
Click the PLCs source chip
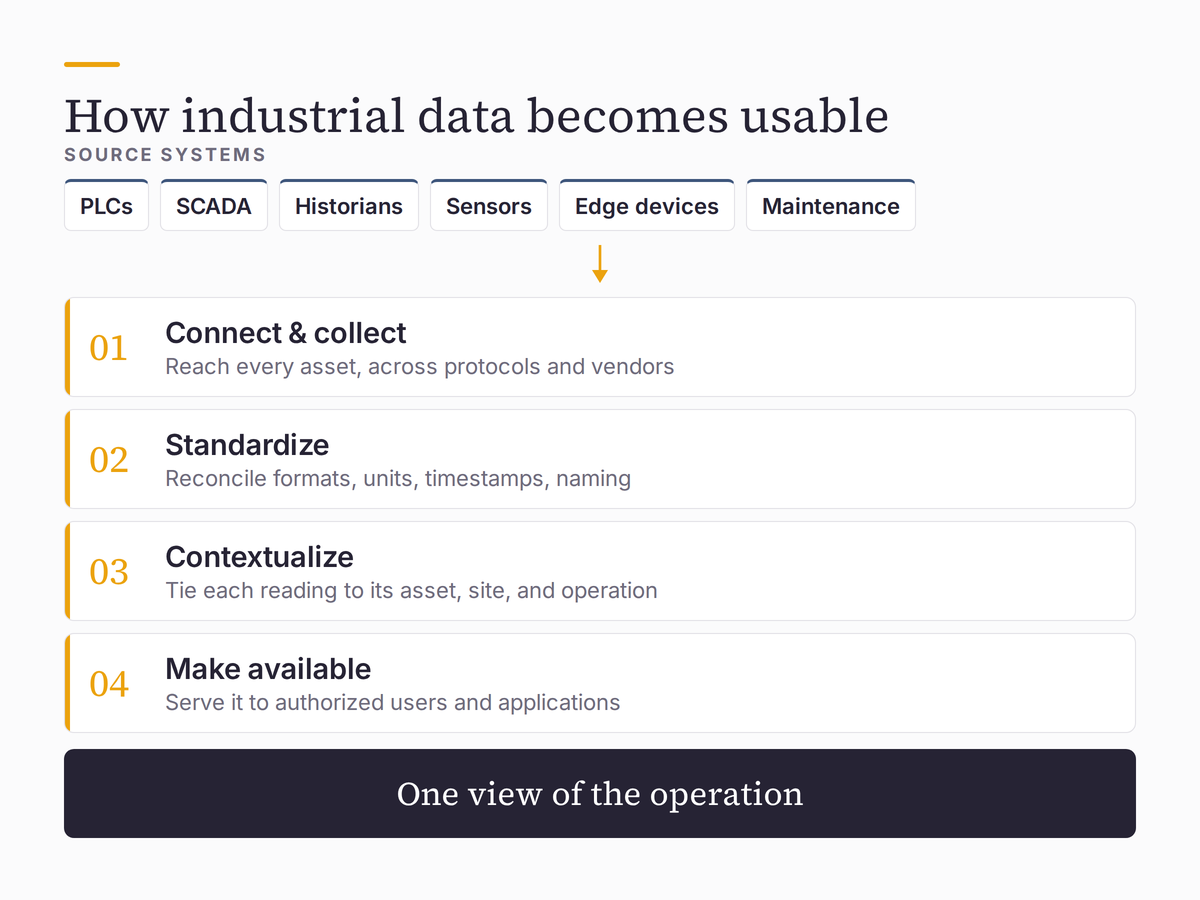click(x=107, y=205)
